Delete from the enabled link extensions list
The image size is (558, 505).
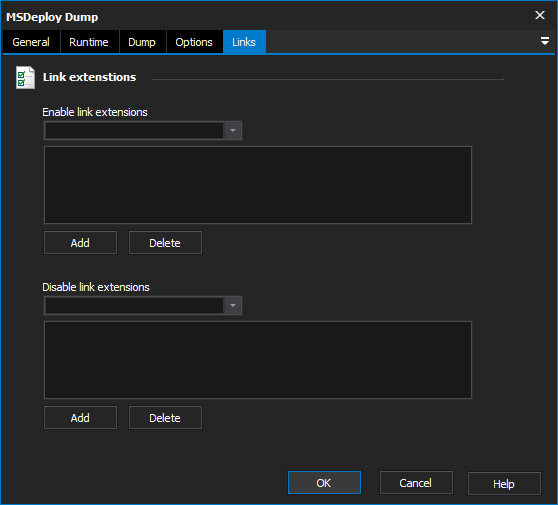pyautogui.click(x=165, y=243)
